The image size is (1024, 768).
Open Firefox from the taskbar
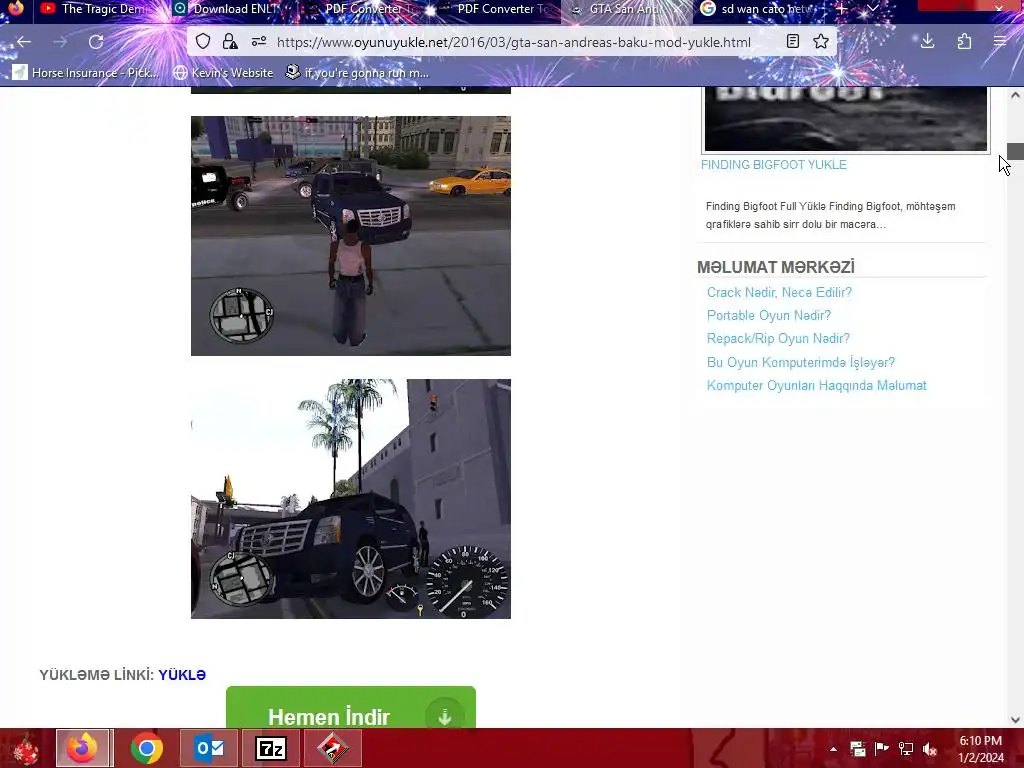click(x=83, y=748)
